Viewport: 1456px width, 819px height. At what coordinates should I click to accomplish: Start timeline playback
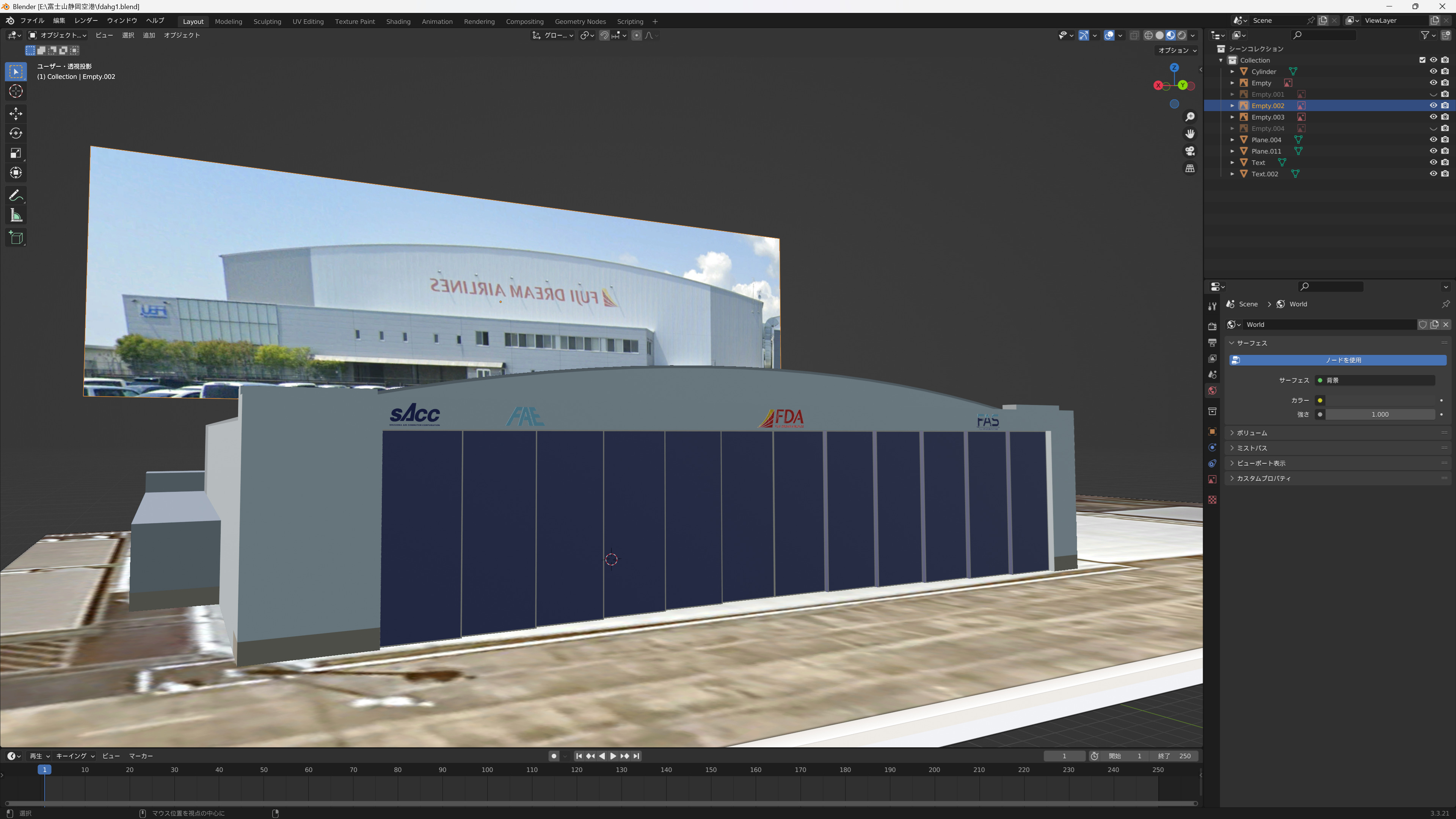tap(613, 756)
